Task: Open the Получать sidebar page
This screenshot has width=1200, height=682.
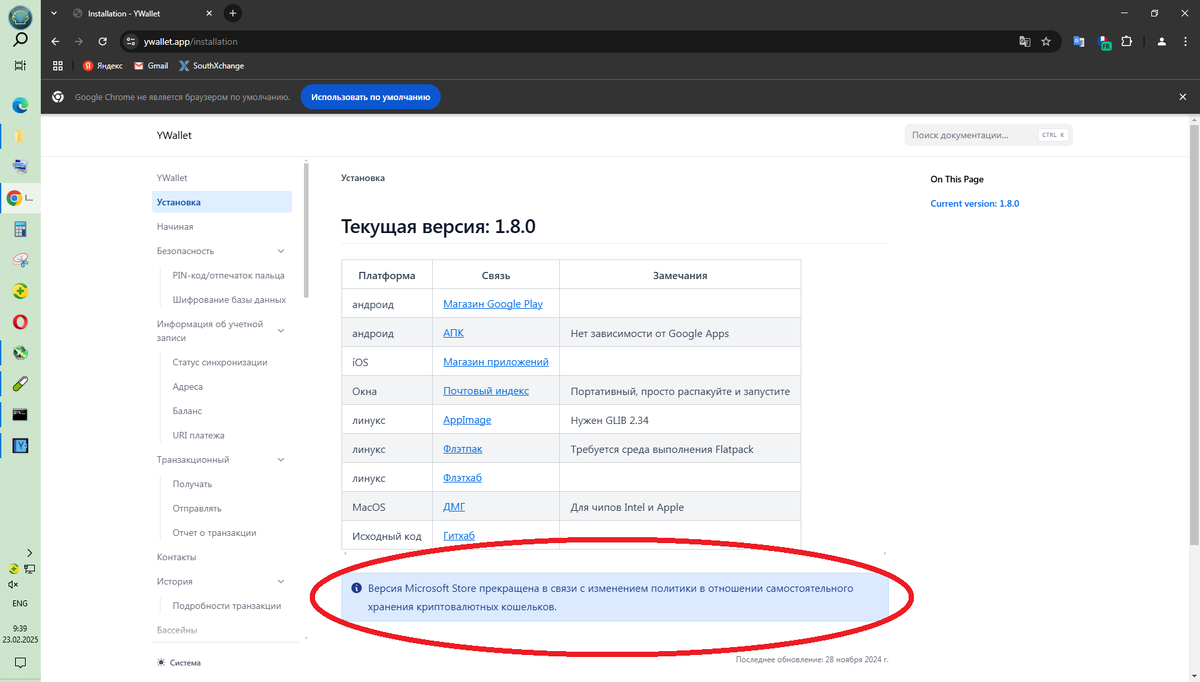Action: pyautogui.click(x=192, y=484)
